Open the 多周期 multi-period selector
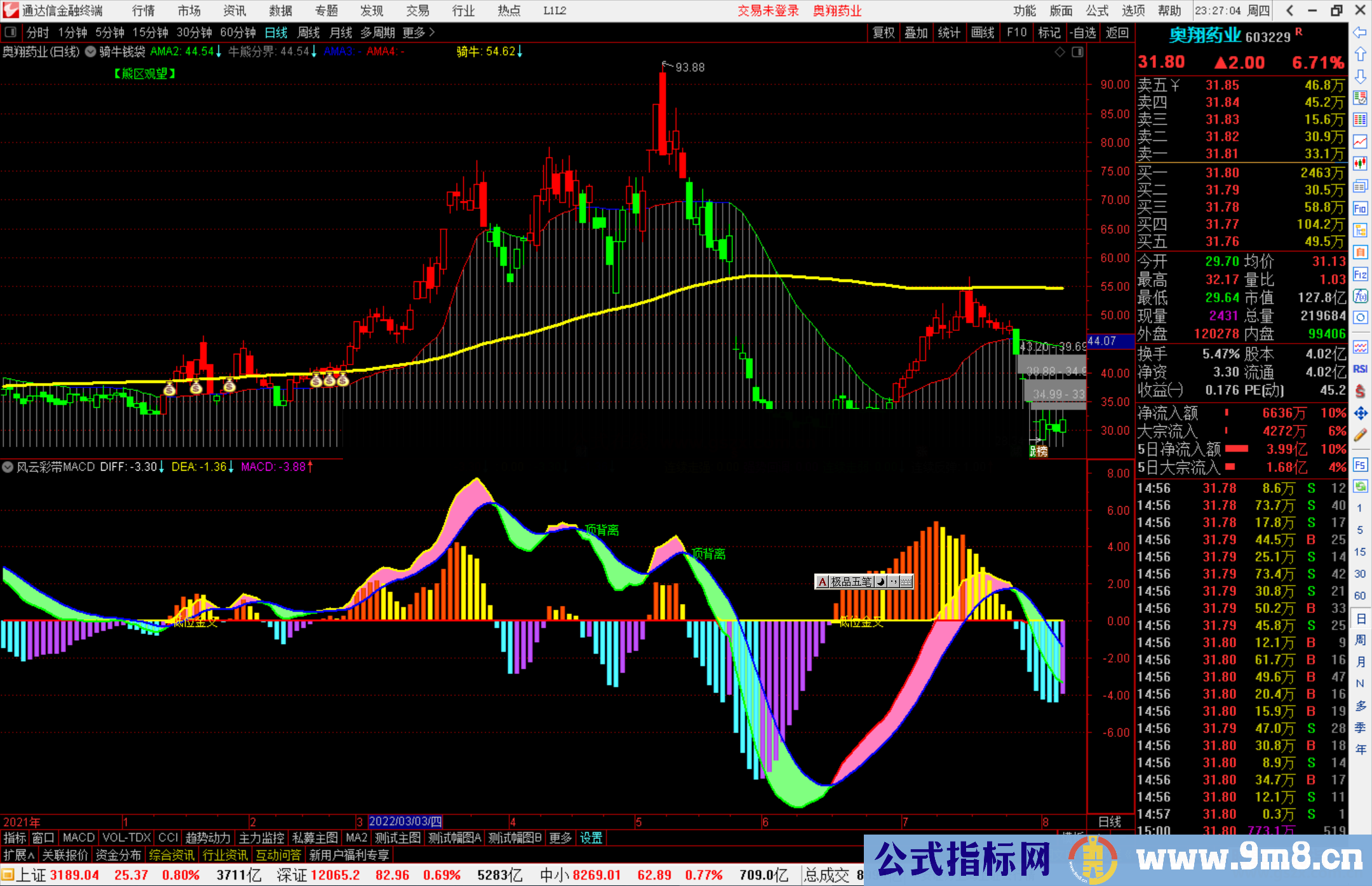Viewport: 1372px width, 886px height. 378,32
